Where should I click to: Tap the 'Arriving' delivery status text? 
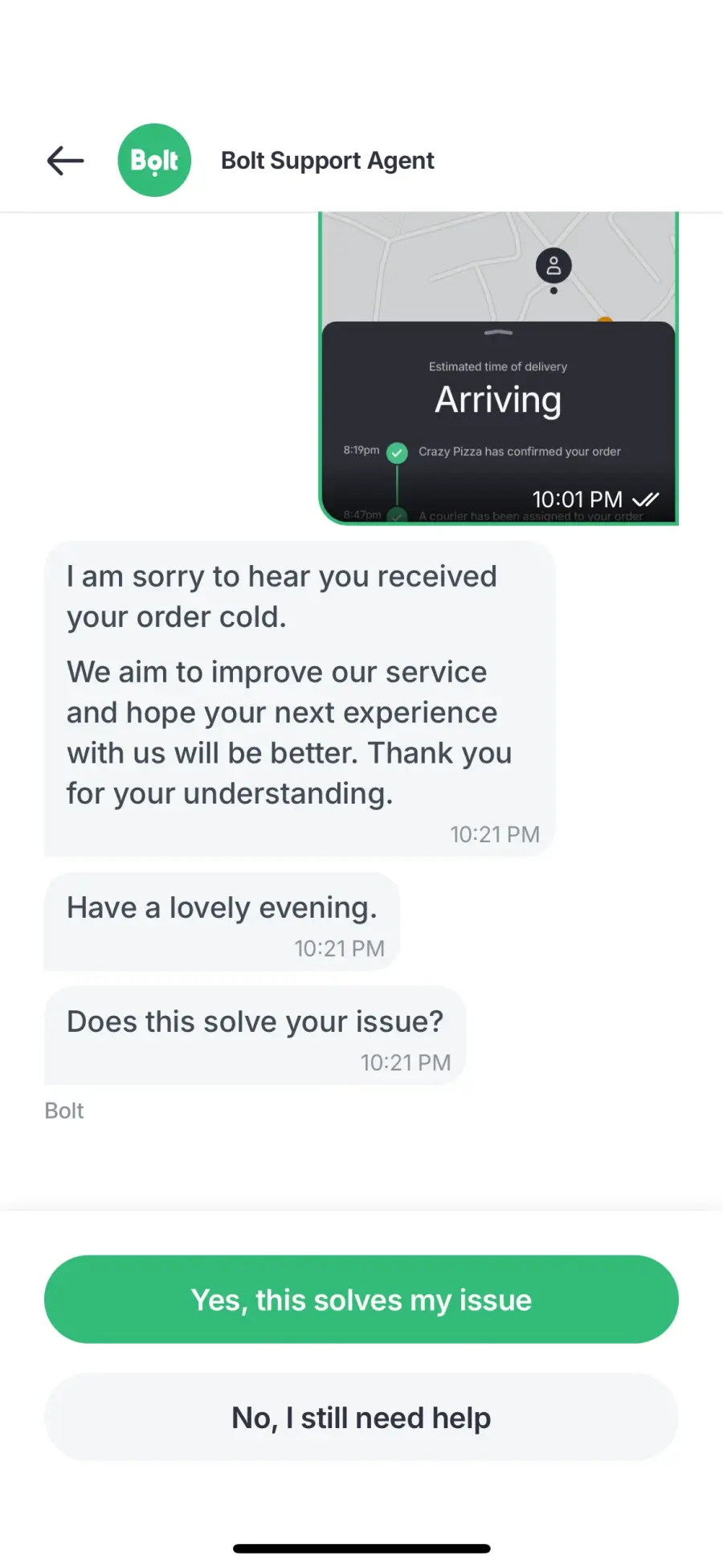[x=498, y=400]
